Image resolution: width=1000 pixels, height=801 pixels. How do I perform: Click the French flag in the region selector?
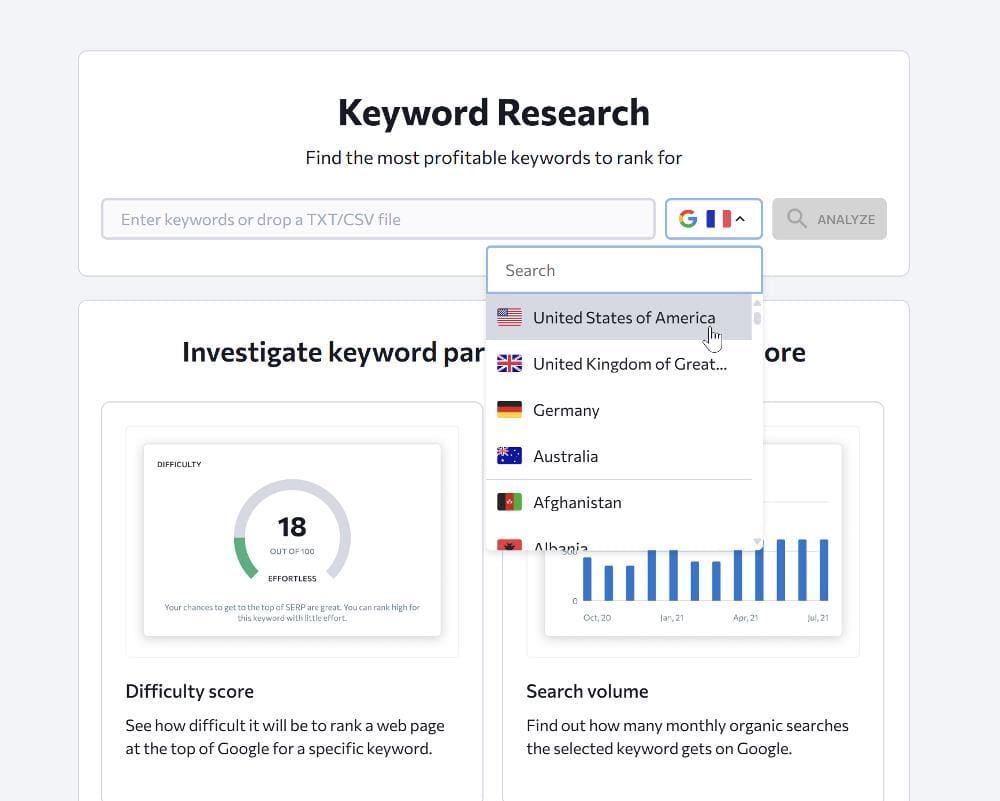719,219
